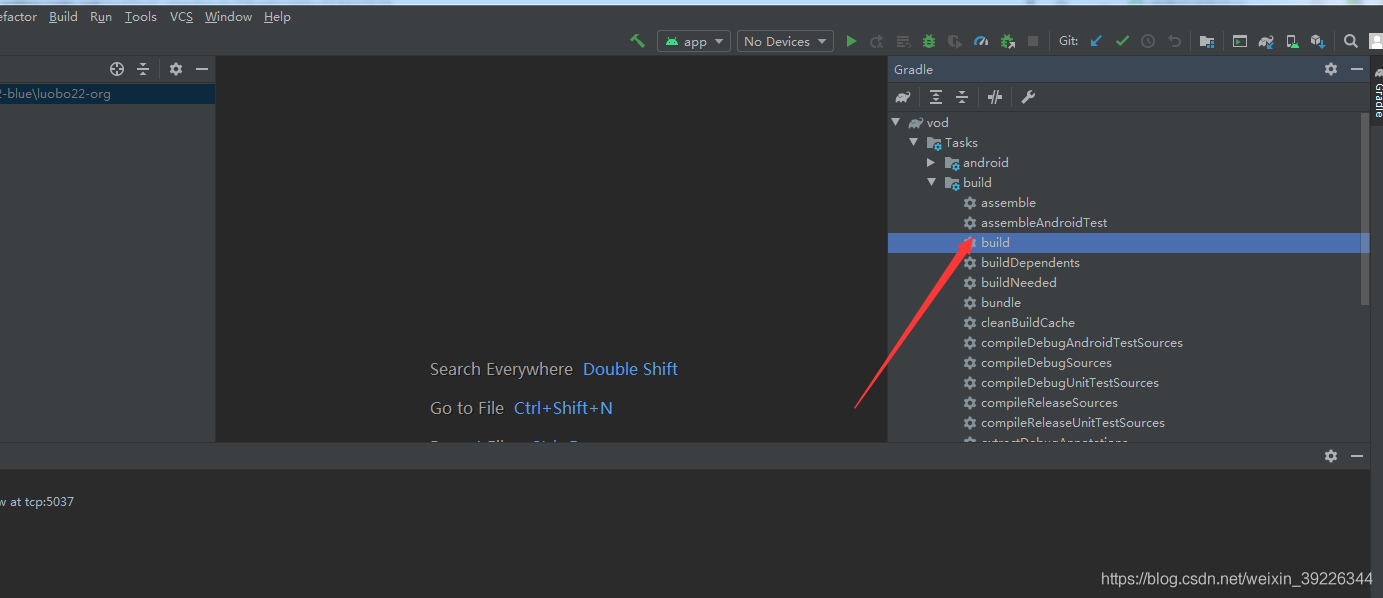
Task: Click the Stop square button
Action: click(1033, 41)
